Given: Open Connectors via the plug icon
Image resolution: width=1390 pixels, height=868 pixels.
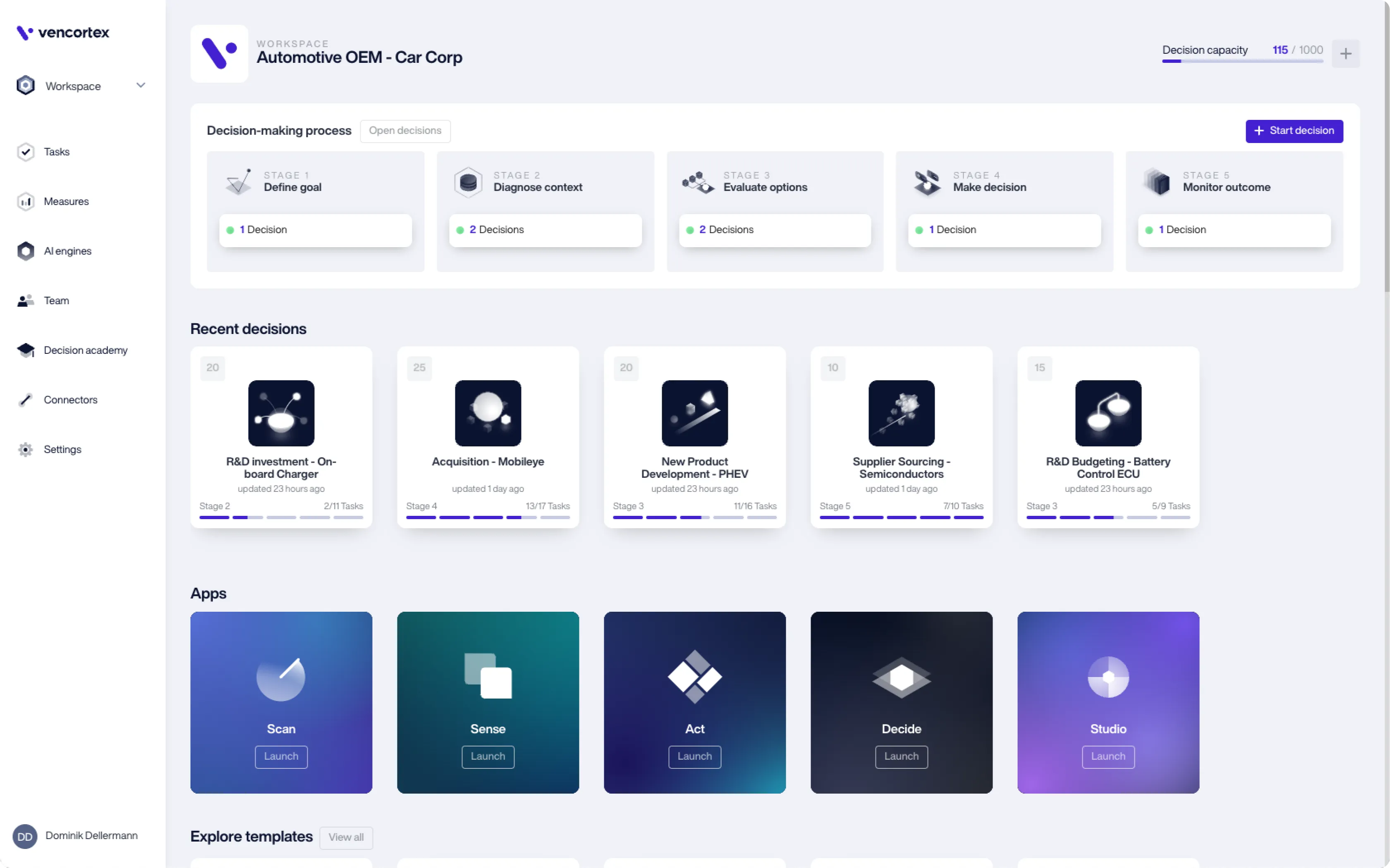Looking at the screenshot, I should pos(25,400).
